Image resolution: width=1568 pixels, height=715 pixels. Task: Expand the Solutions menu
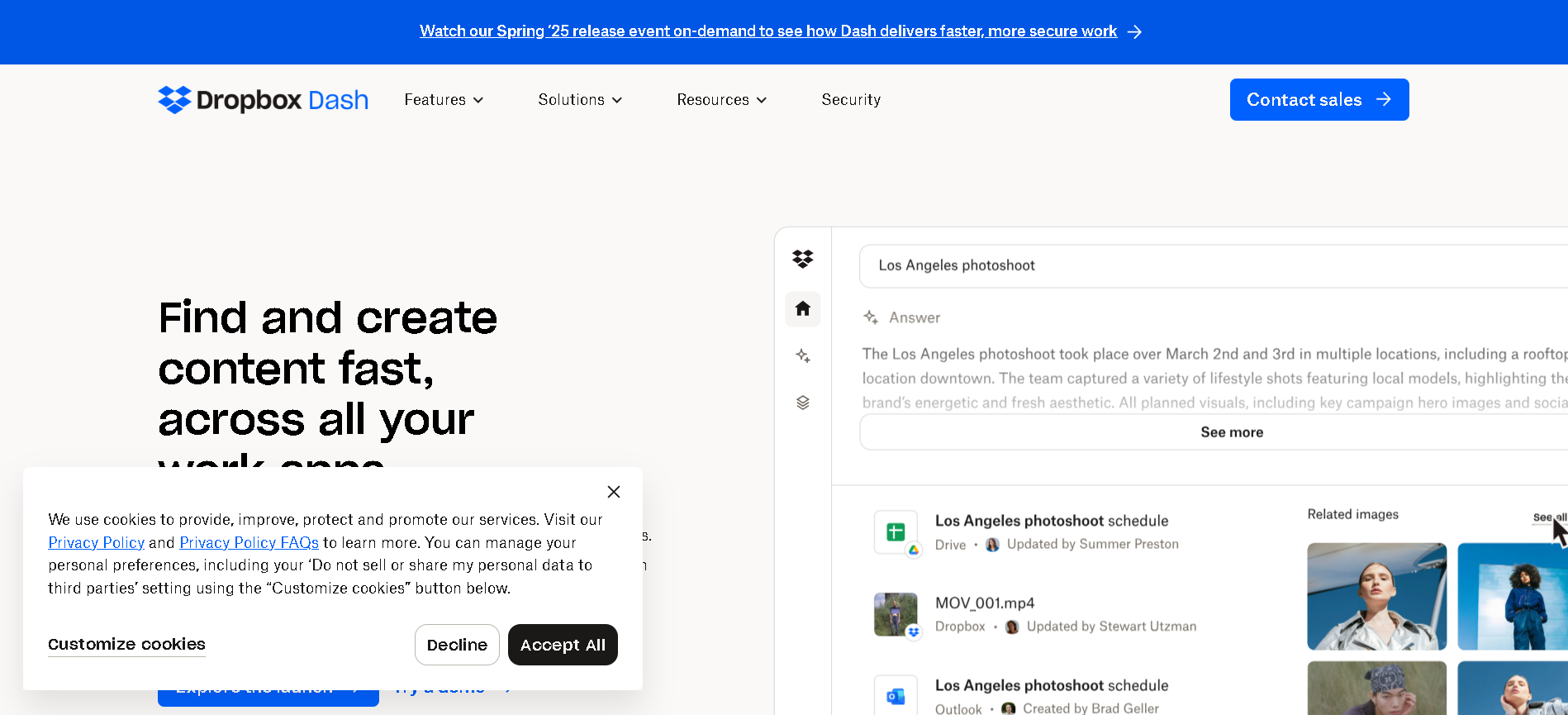coord(580,100)
